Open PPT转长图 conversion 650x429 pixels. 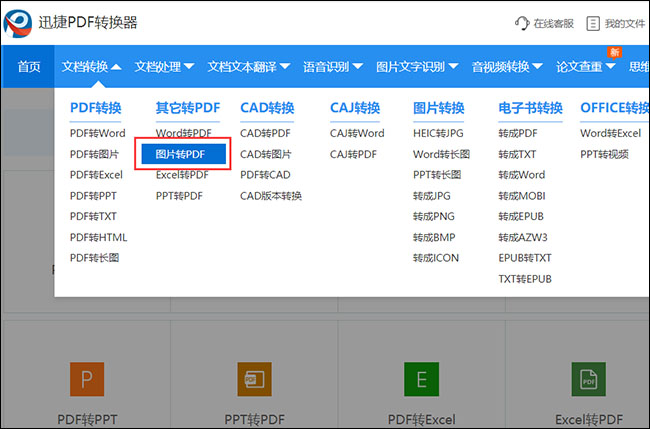pos(437,175)
